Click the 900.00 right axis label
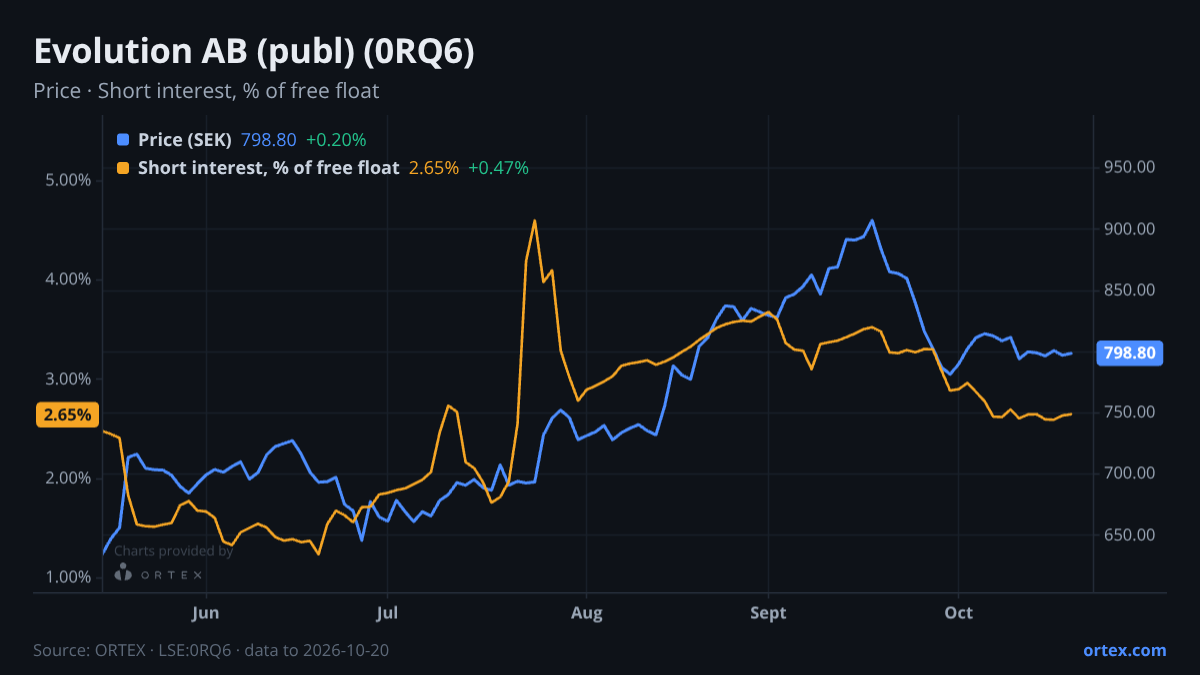The height and width of the screenshot is (675, 1200). coord(1130,229)
